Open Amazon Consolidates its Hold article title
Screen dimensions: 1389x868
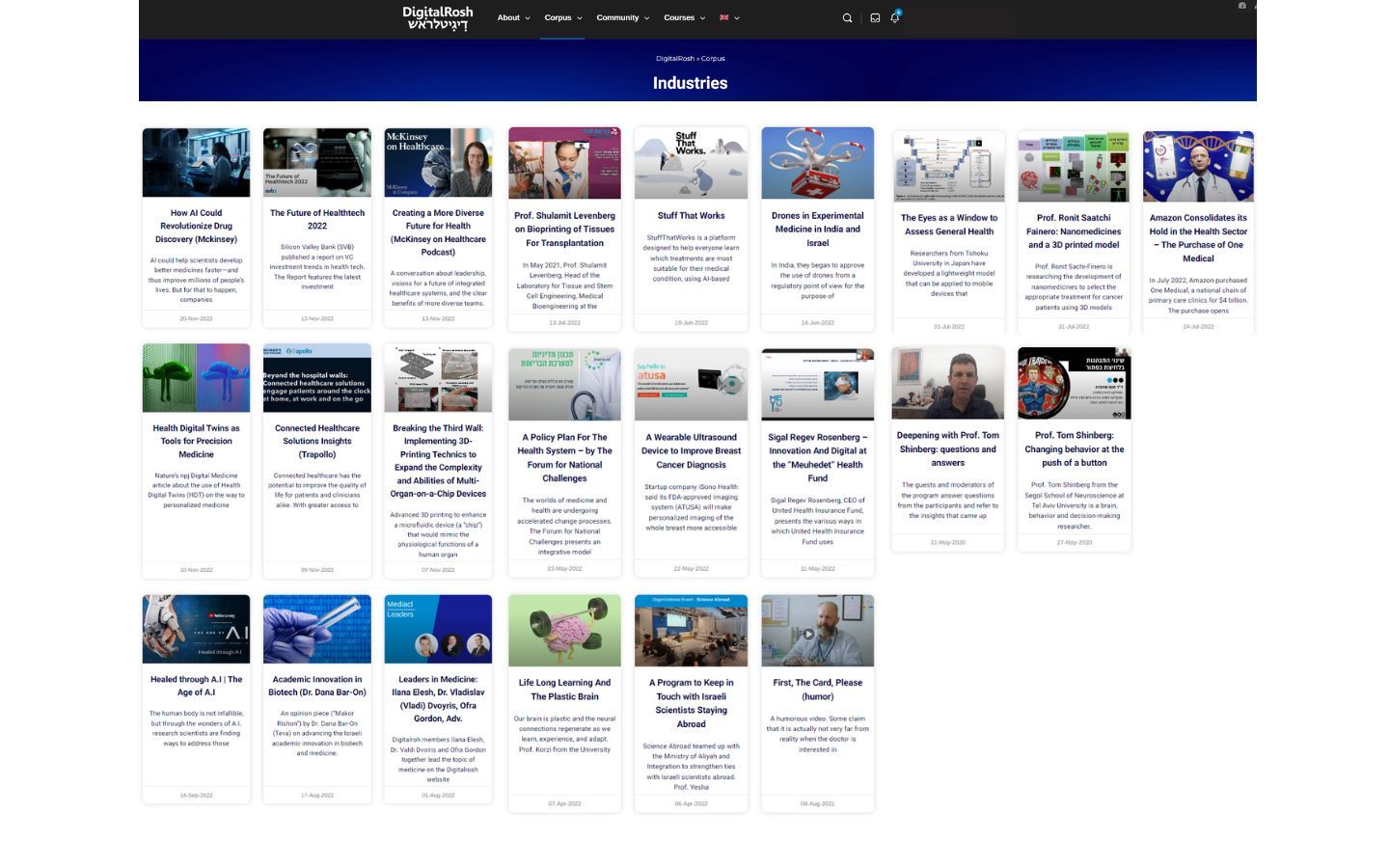(1198, 238)
